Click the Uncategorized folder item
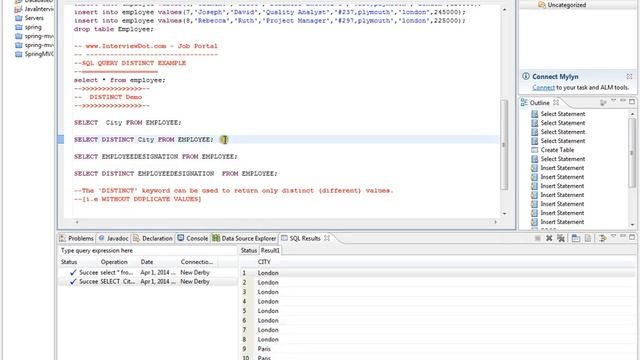 pyautogui.click(x=562, y=5)
